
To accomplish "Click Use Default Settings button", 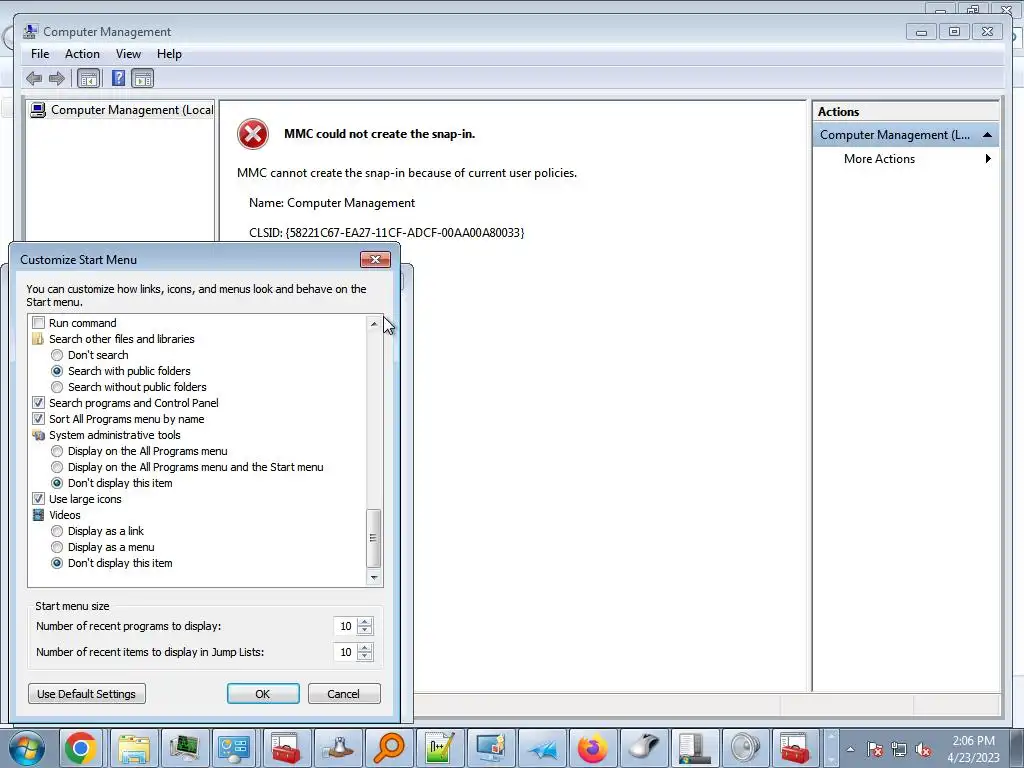I will click(87, 694).
